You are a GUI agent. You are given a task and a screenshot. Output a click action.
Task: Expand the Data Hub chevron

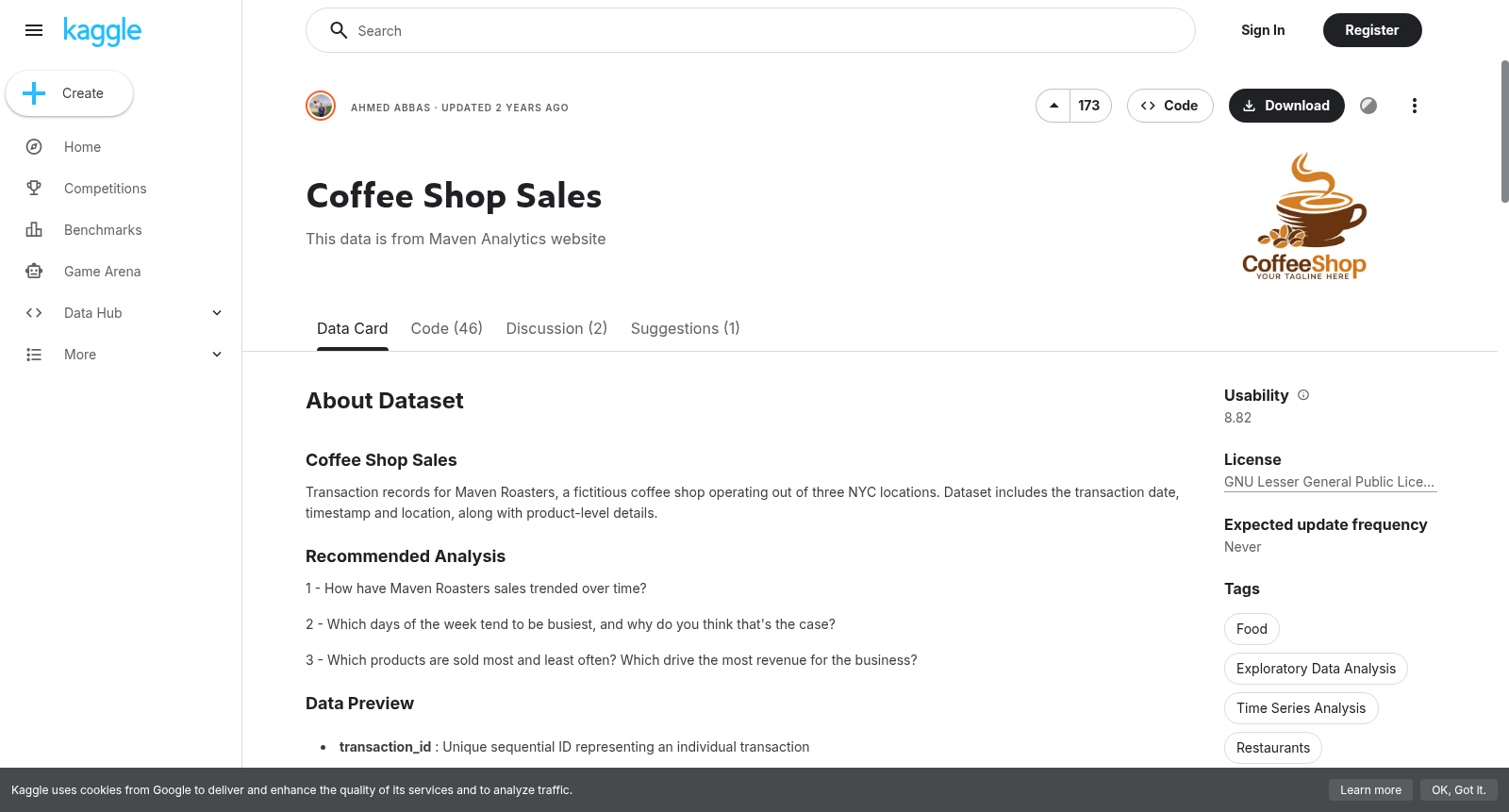point(217,313)
